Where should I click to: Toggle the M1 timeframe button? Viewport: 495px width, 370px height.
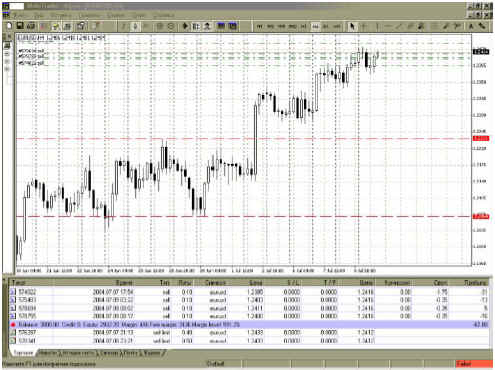click(259, 26)
